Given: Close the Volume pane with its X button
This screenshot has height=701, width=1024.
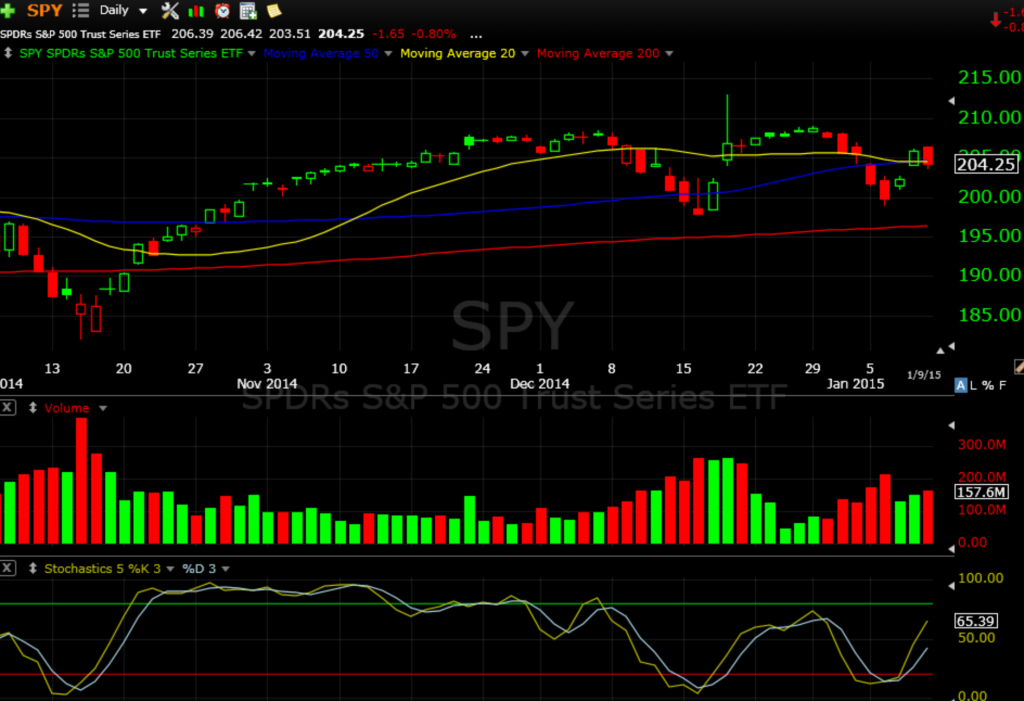Looking at the screenshot, I should [7, 408].
